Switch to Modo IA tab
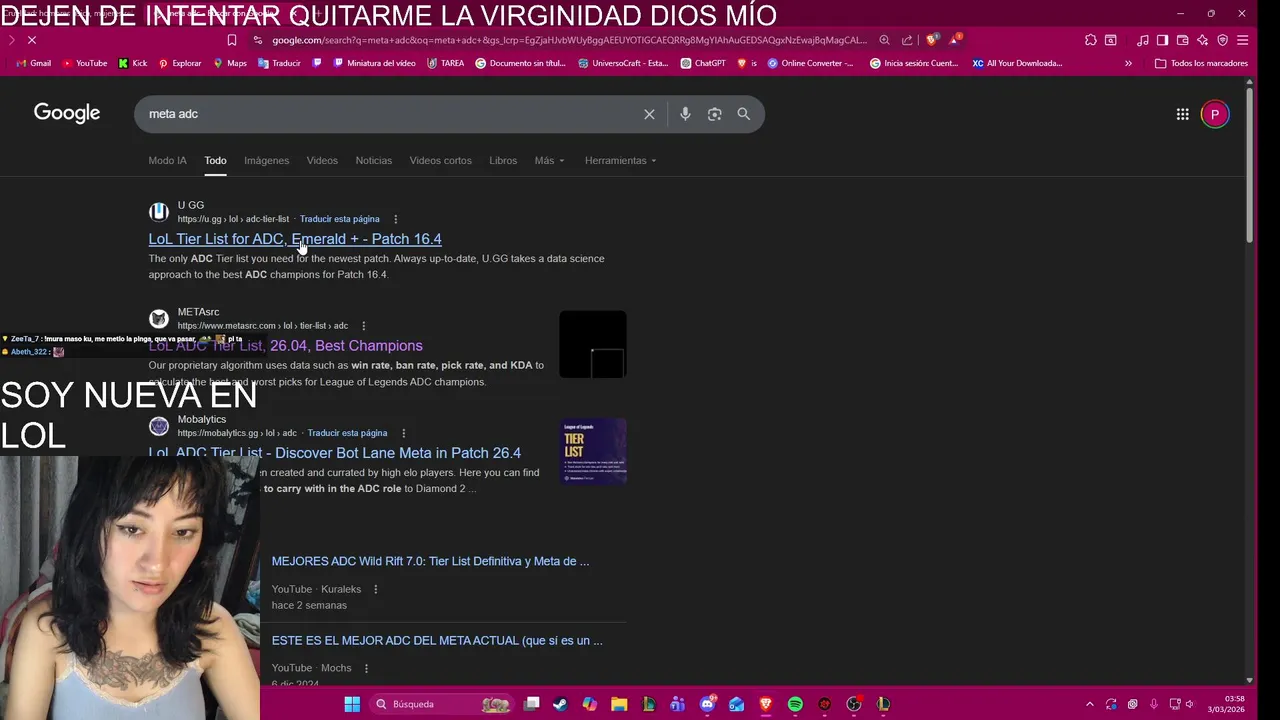The image size is (1280, 720). pyautogui.click(x=167, y=160)
